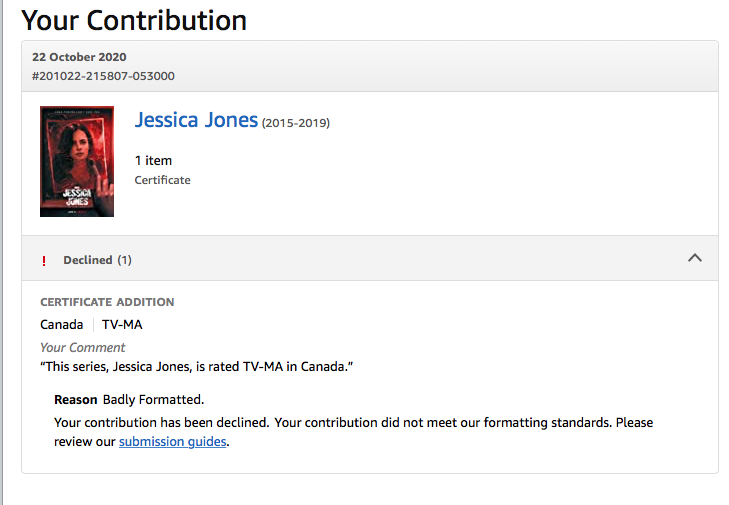The image size is (729, 505).
Task: Click the red exclamation Declined icon
Action: click(x=44, y=261)
